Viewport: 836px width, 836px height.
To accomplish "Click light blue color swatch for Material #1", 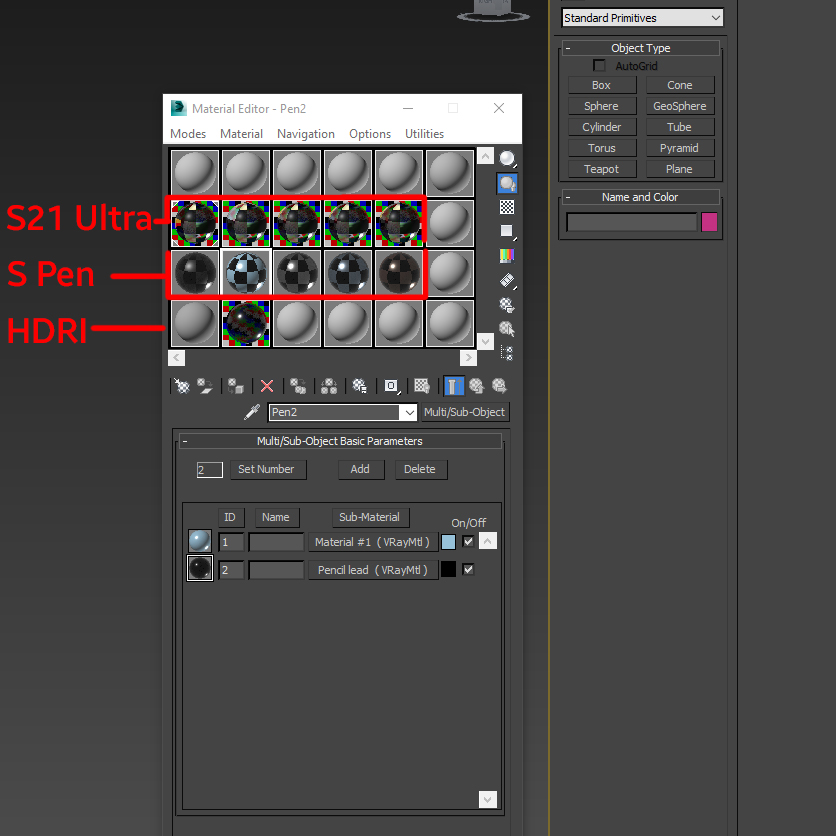I will [448, 542].
